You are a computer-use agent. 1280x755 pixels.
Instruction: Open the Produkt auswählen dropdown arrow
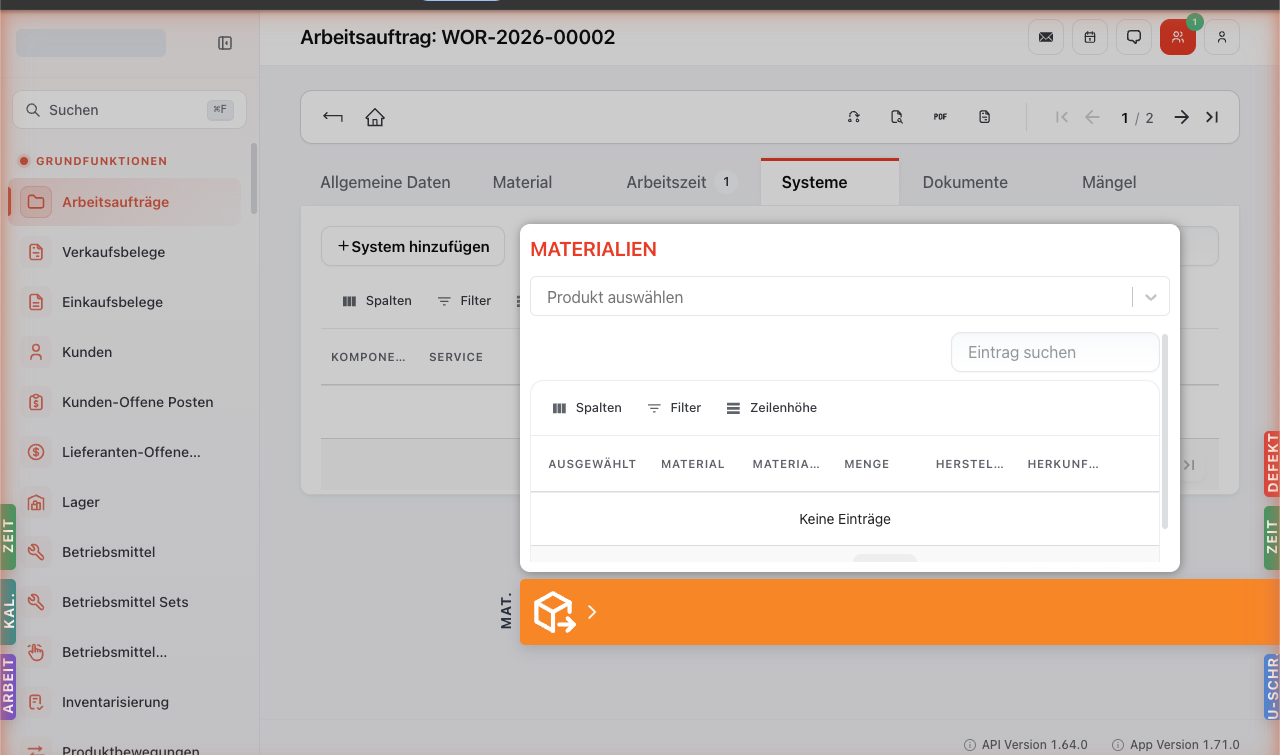tap(1151, 297)
